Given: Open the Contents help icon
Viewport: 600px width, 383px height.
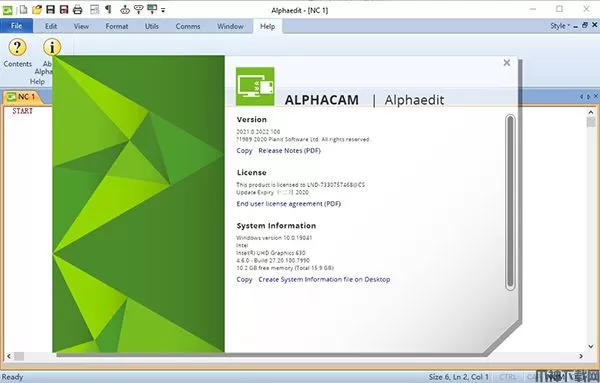Looking at the screenshot, I should [17, 47].
